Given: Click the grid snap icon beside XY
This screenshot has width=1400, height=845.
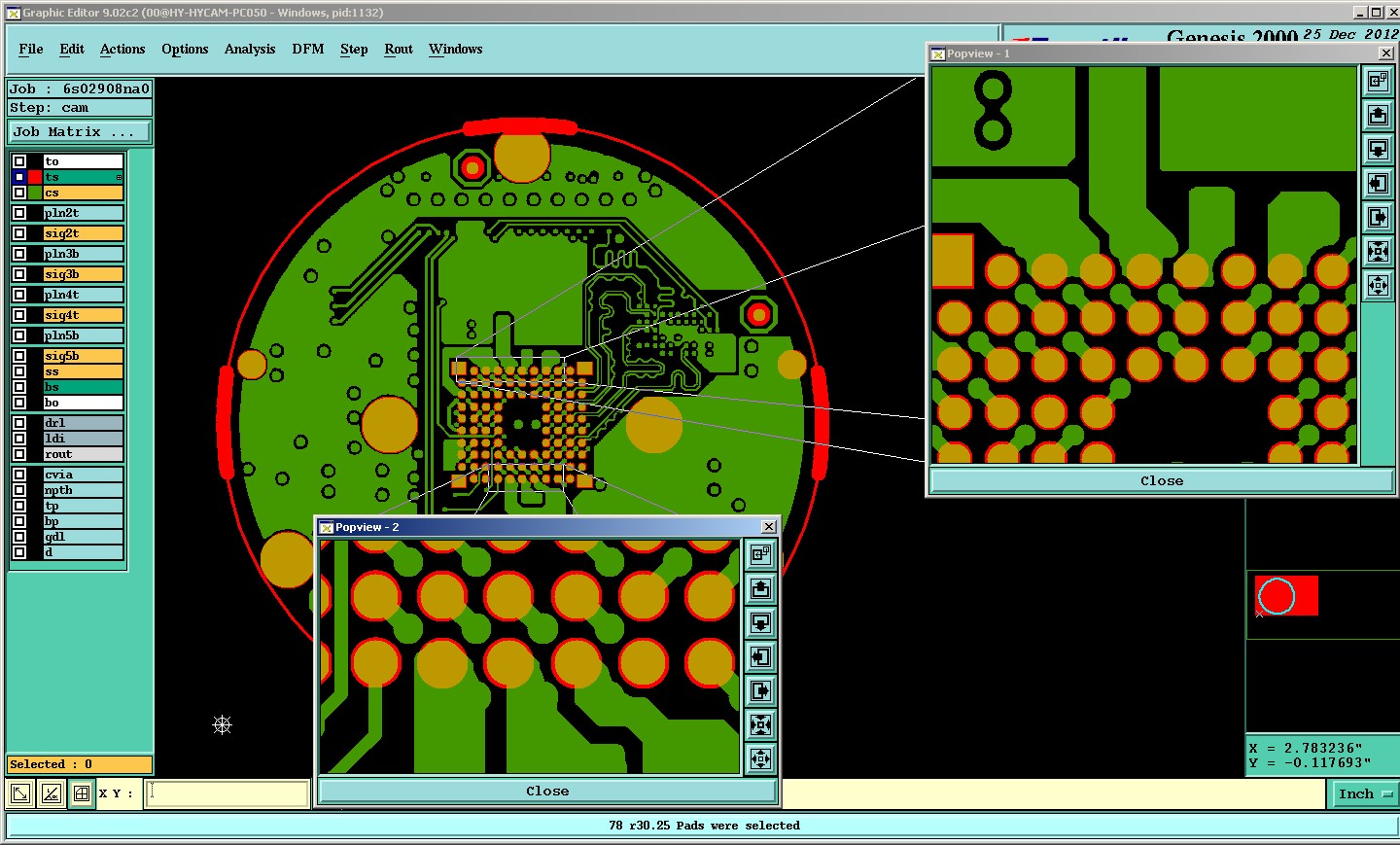Looking at the screenshot, I should pos(82,793).
